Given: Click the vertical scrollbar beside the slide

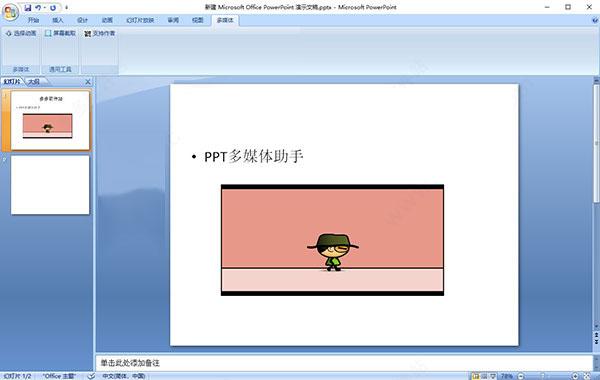Looking at the screenshot, I should click(596, 144).
